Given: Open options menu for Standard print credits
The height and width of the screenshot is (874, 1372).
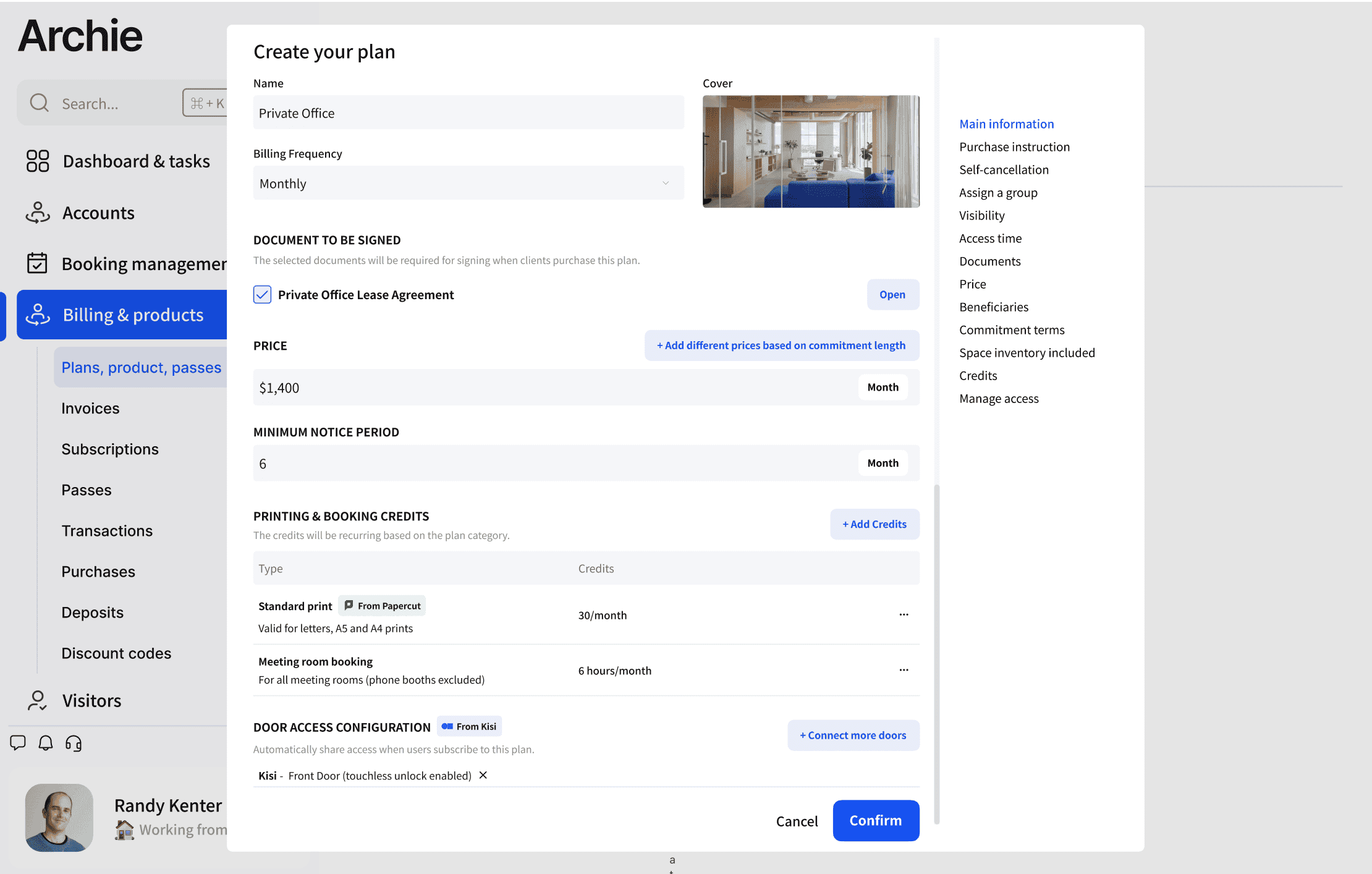Looking at the screenshot, I should 904,614.
